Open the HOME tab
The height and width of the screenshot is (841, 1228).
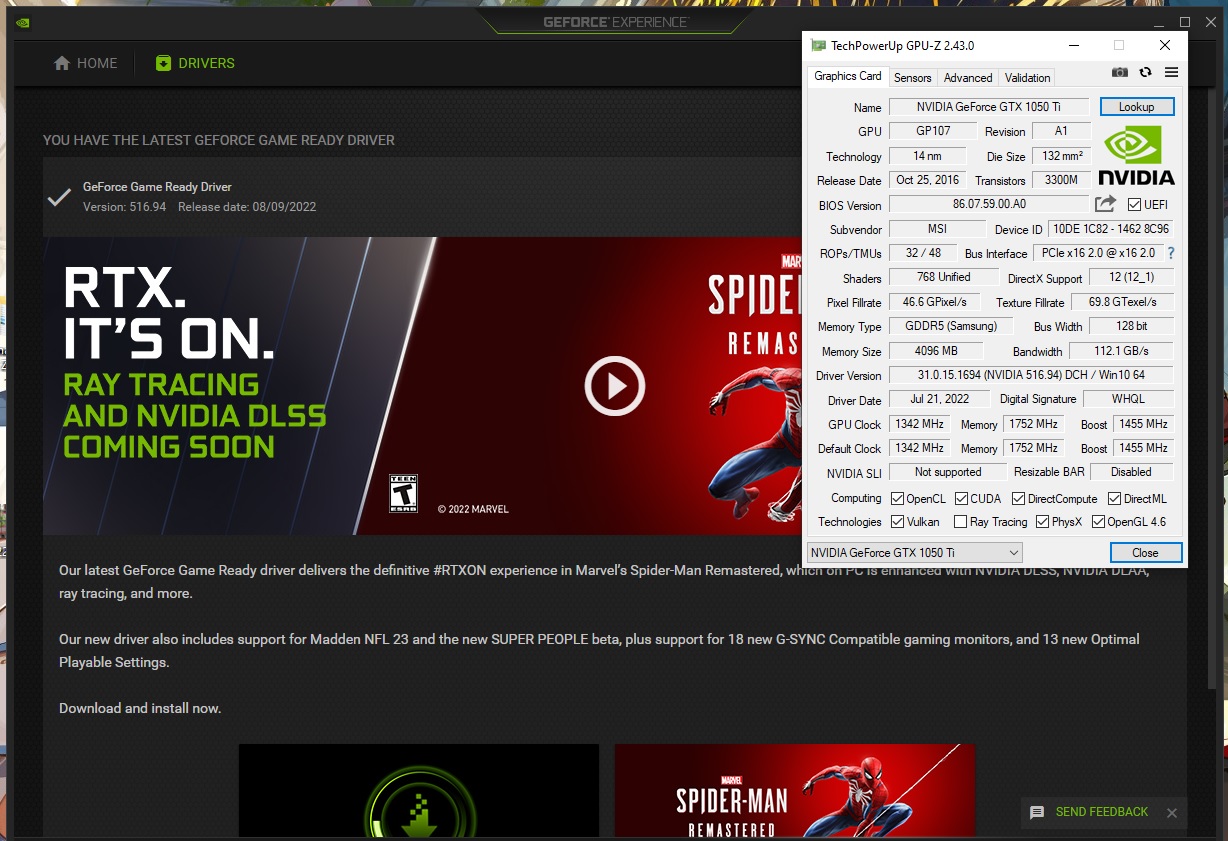(x=85, y=63)
